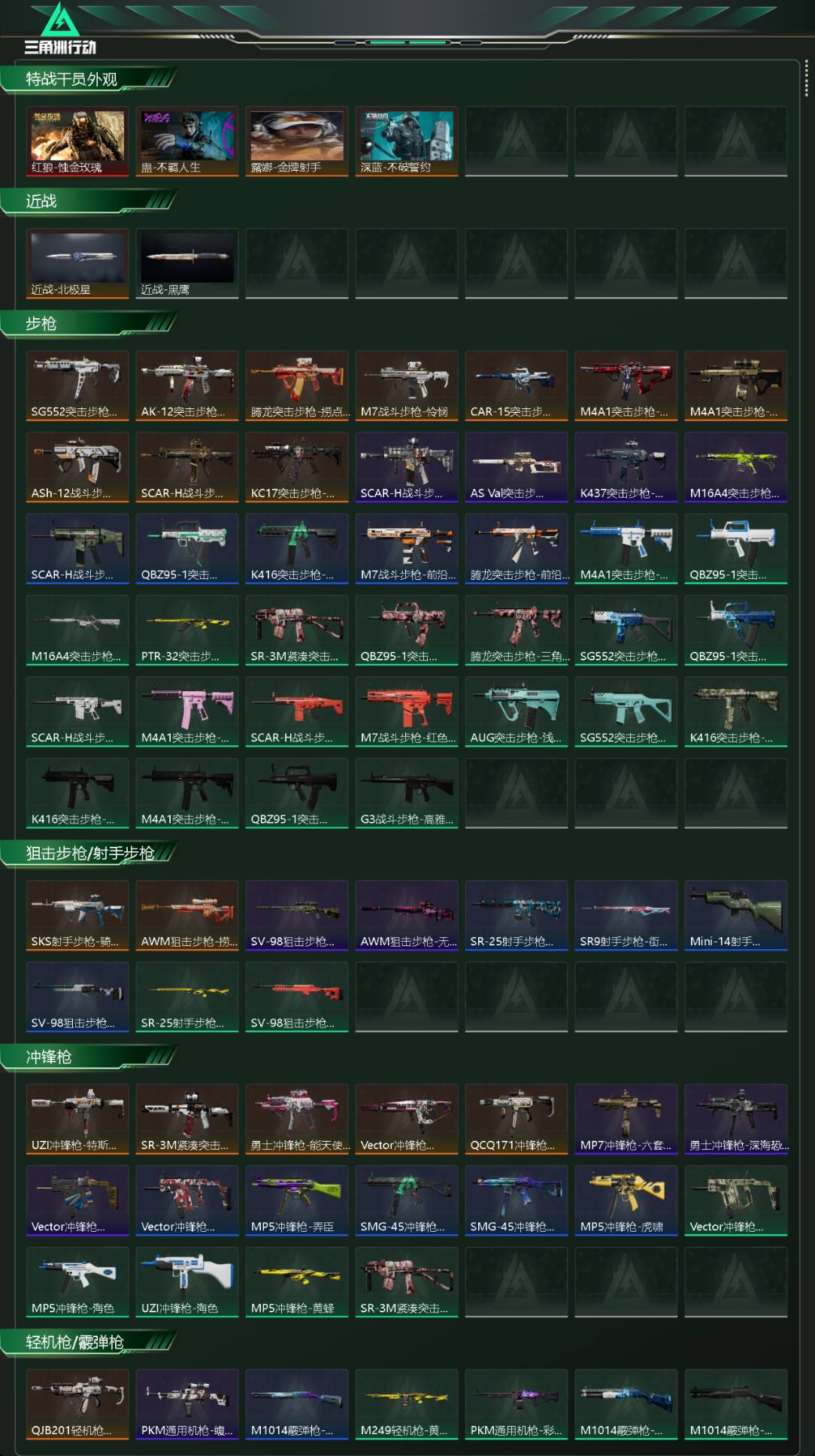Choose the lime green M16A4突击步枪 skin
The width and height of the screenshot is (815, 1456).
click(736, 467)
